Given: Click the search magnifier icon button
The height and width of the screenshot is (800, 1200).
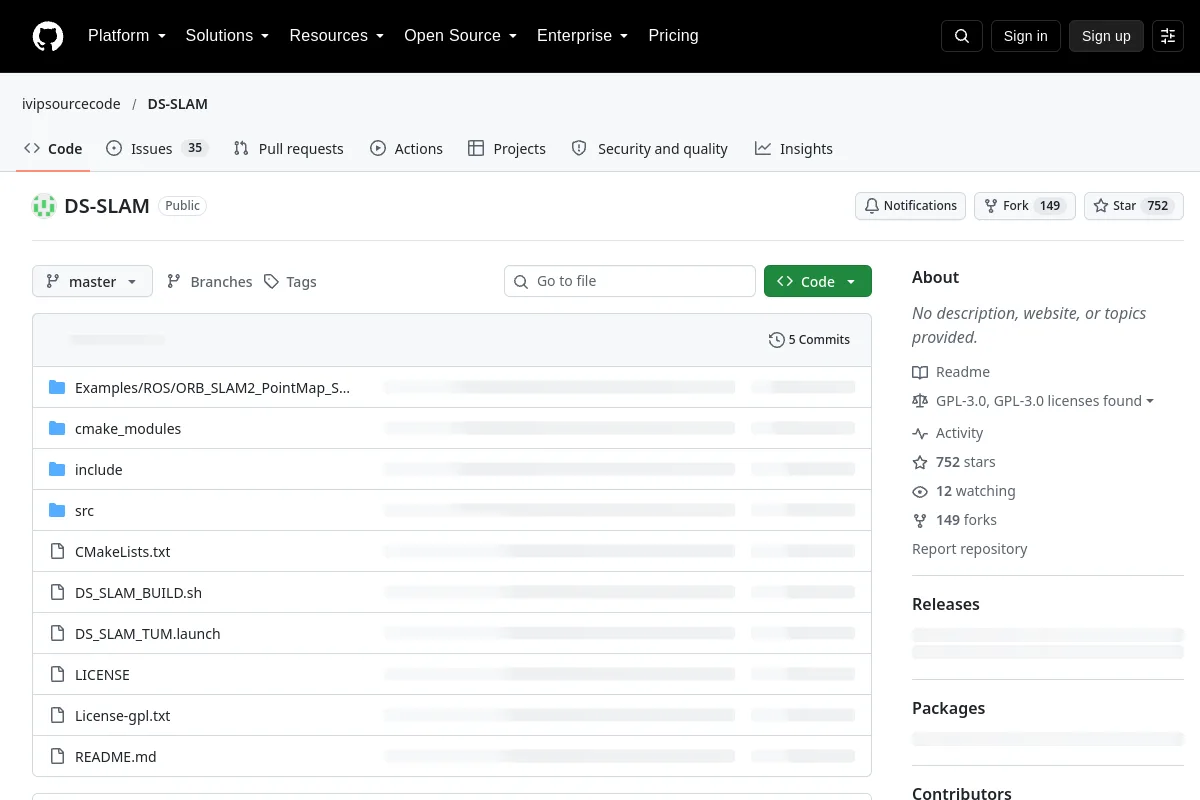Looking at the screenshot, I should 962,36.
